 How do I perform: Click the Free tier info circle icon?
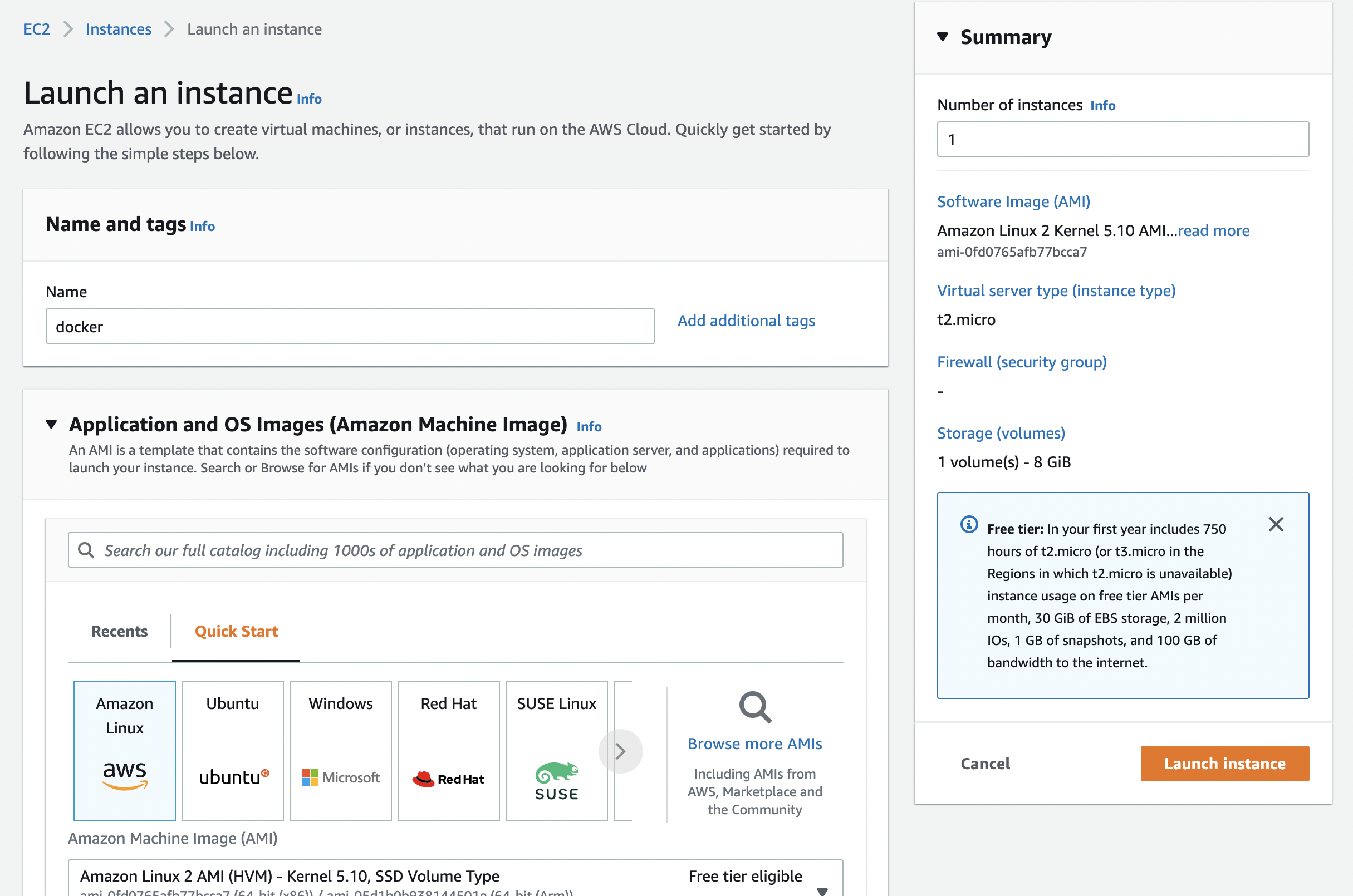point(969,524)
